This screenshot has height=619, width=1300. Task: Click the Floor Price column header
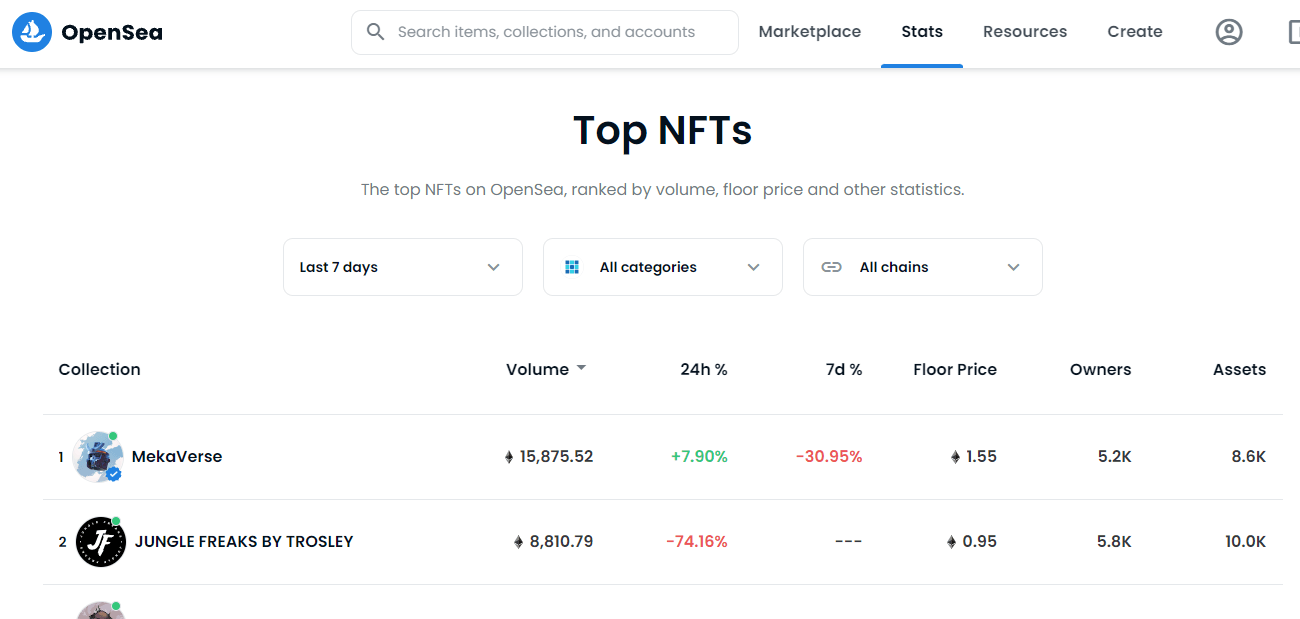coord(955,369)
